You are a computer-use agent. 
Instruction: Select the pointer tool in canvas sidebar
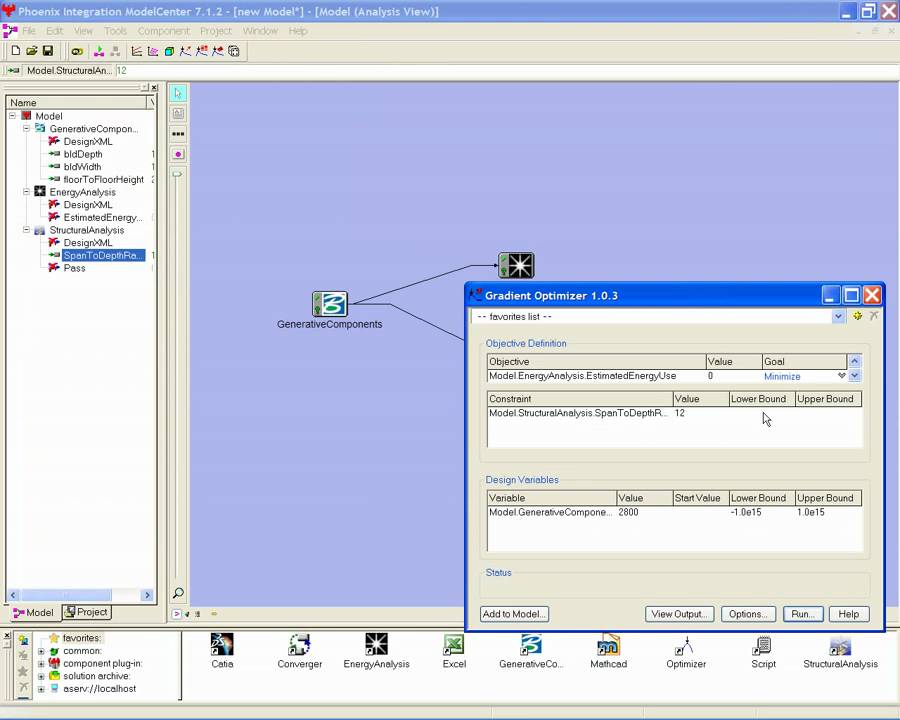(178, 93)
